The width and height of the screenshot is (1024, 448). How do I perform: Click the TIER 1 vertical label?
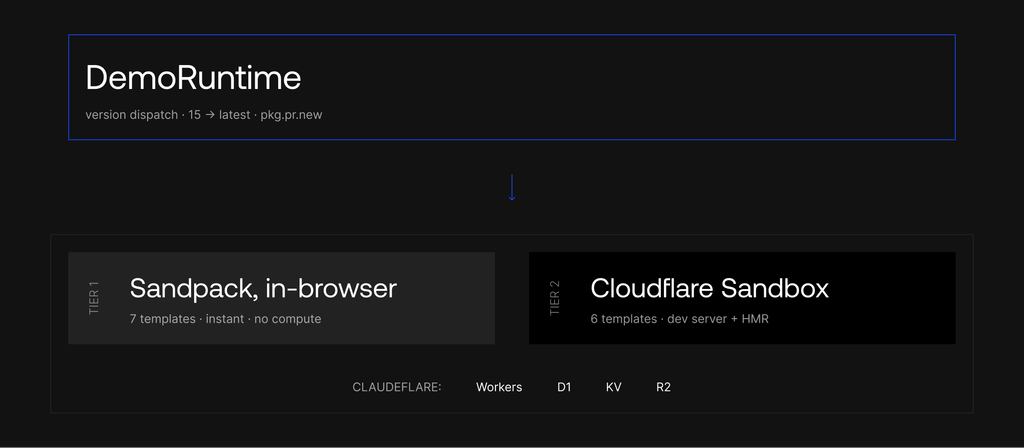(94, 298)
